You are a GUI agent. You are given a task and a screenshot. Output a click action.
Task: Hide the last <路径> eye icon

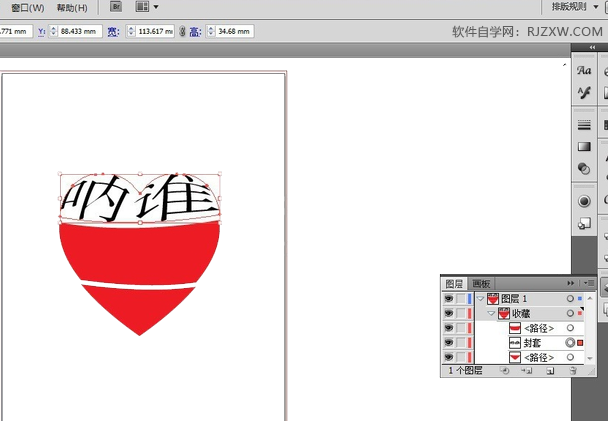click(x=449, y=357)
